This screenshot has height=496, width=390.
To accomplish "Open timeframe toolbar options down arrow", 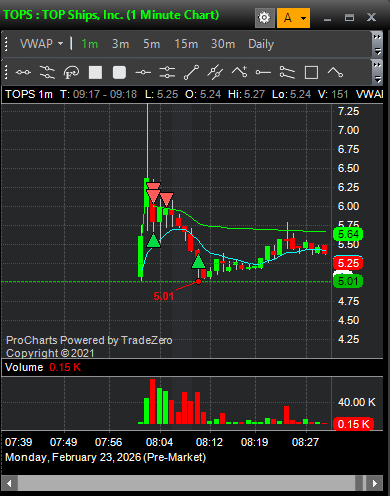I will point(378,51).
